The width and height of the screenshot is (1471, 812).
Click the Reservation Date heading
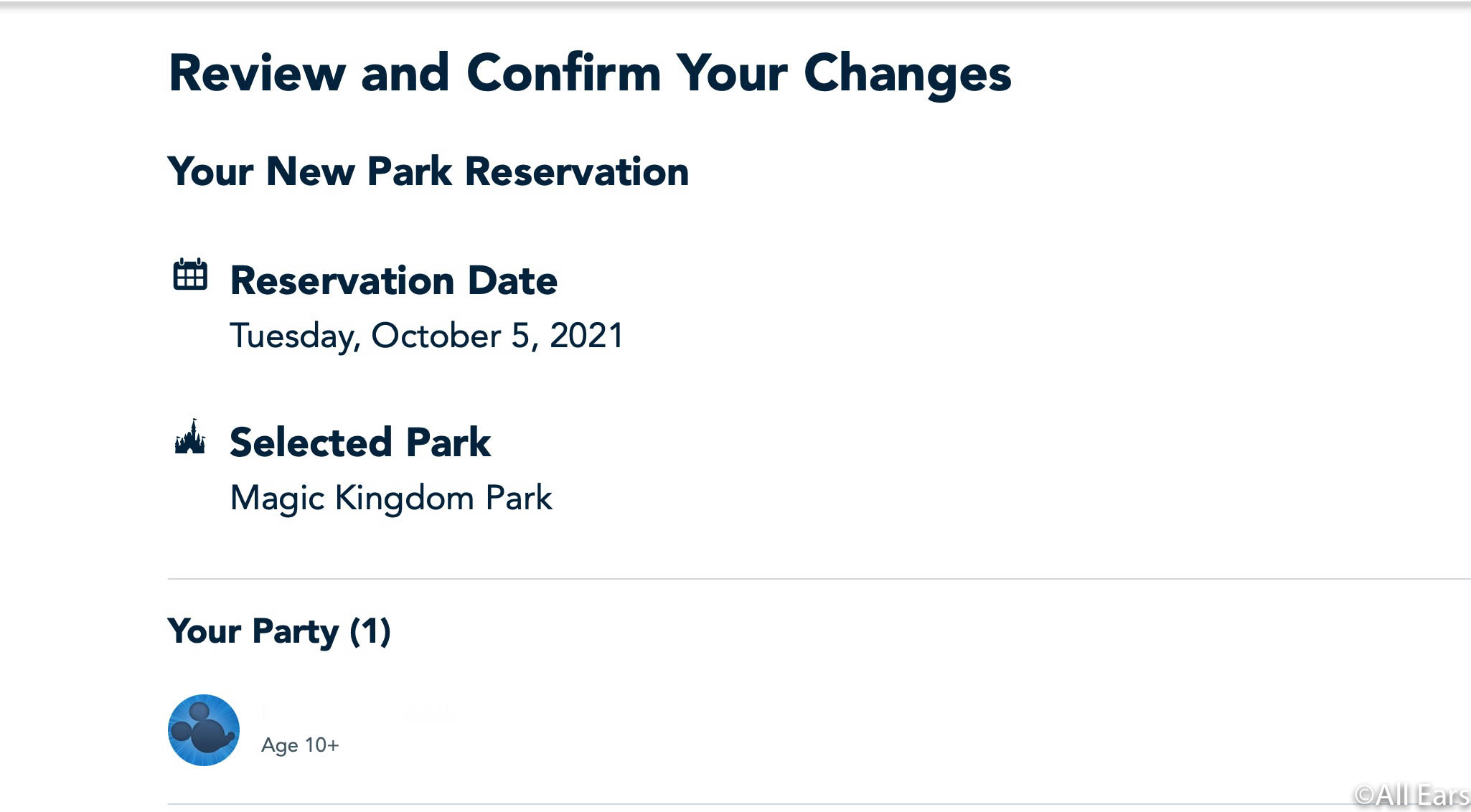click(393, 280)
